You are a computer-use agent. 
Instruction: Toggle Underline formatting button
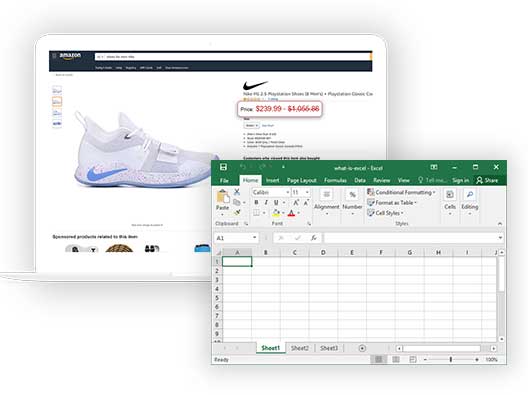pyautogui.click(x=276, y=202)
